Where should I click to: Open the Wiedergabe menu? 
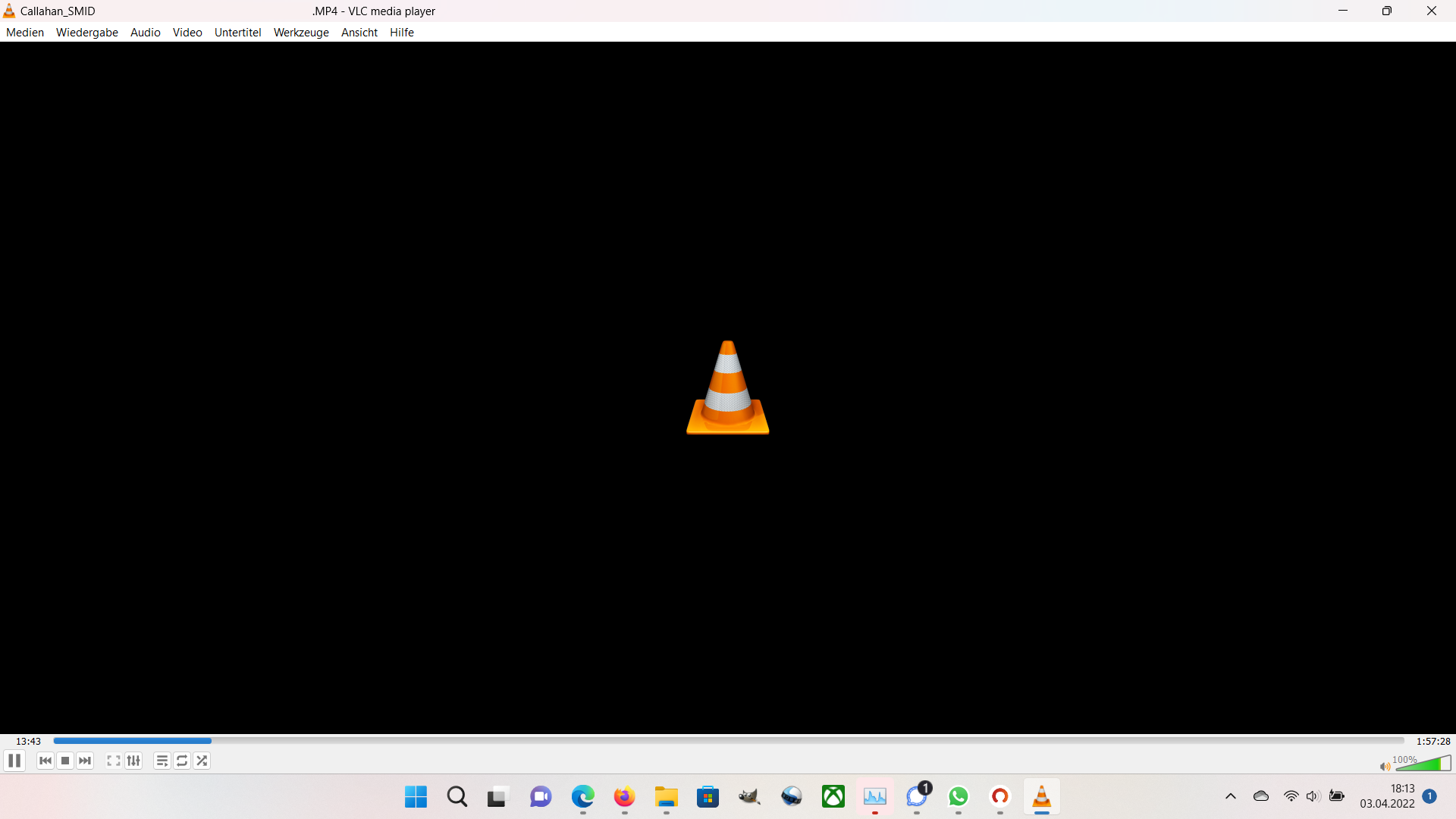coord(87,33)
